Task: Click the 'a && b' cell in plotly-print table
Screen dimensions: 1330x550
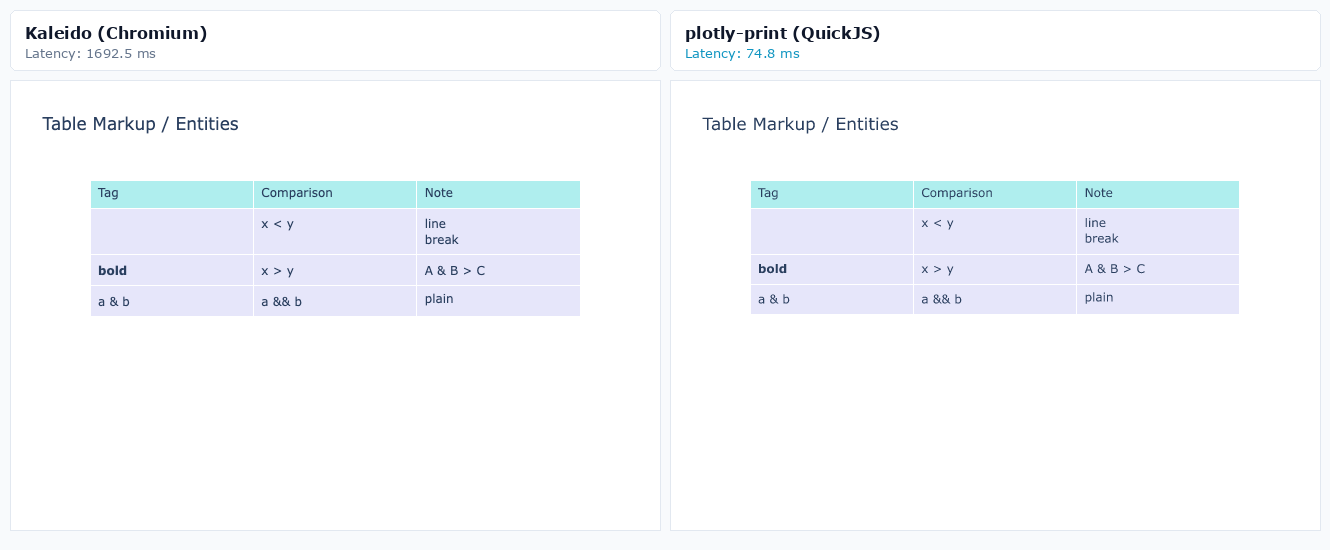Action: point(995,299)
